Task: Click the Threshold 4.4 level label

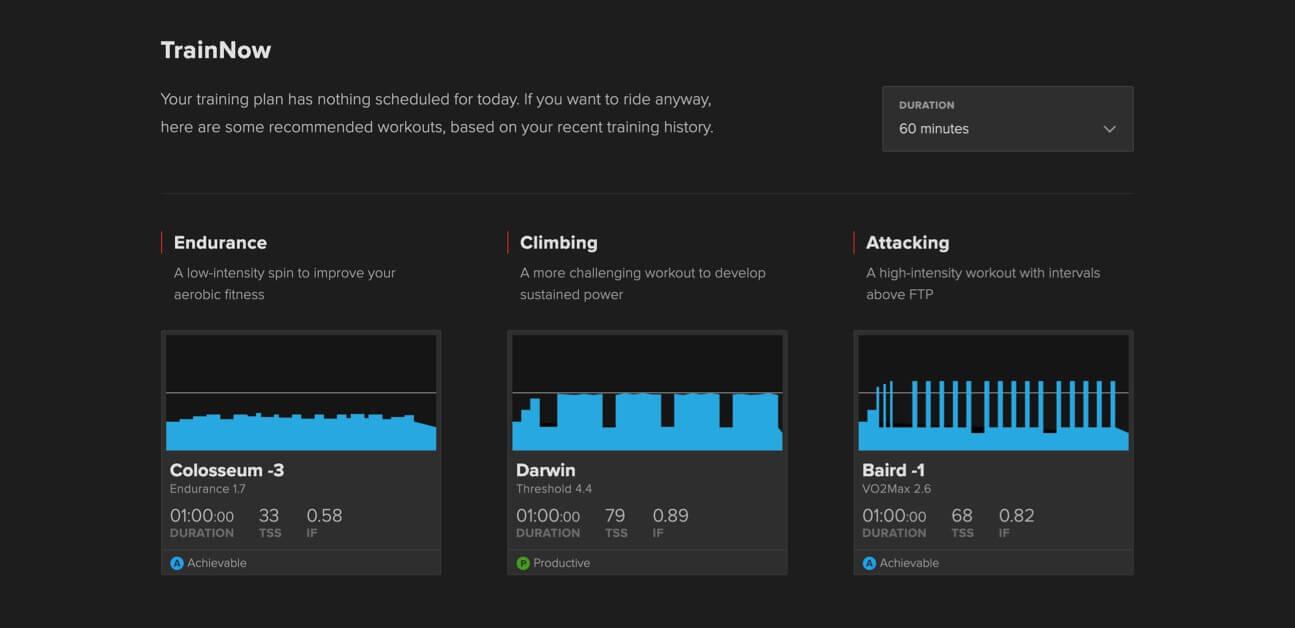Action: pyautogui.click(x=554, y=489)
